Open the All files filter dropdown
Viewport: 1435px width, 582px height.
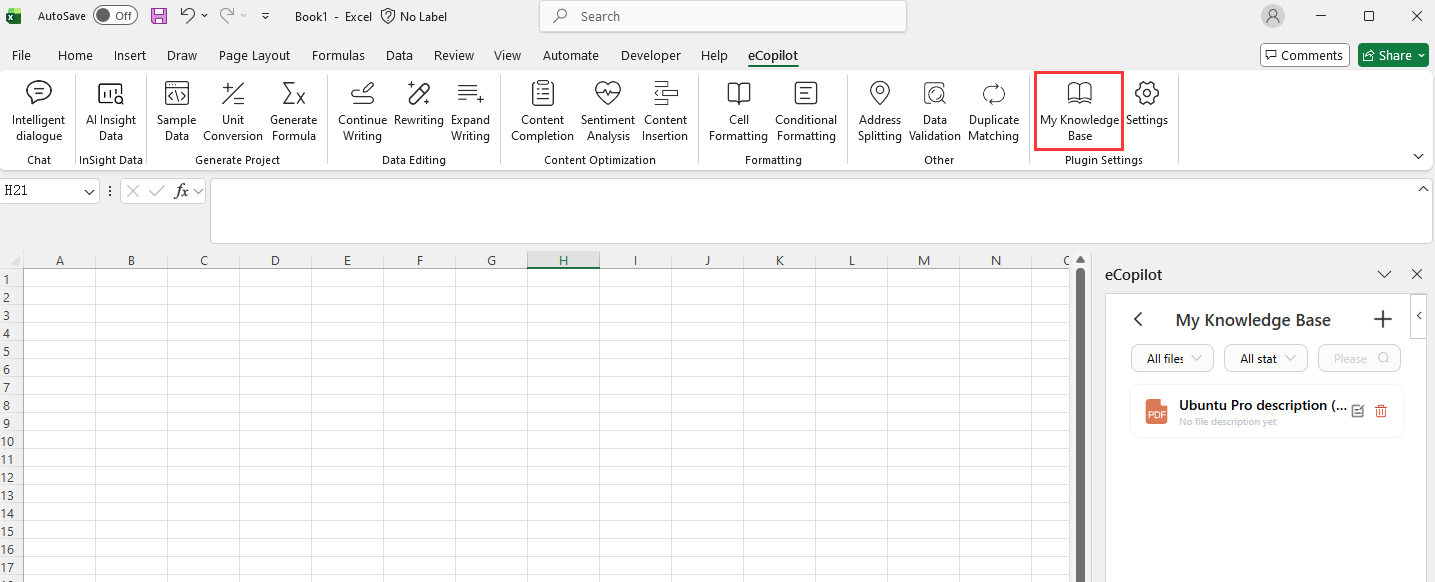point(1171,357)
